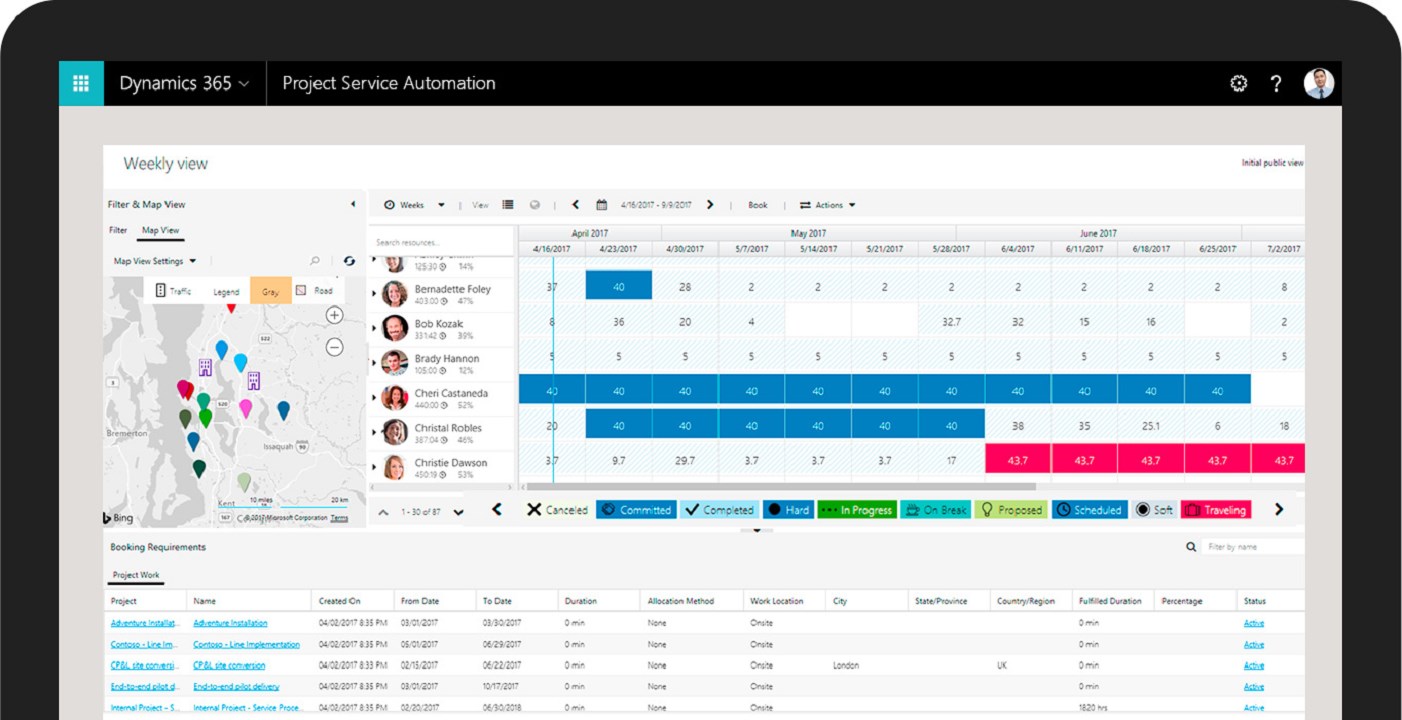Expand Cheri Castaneda resource row
1402x720 pixels.
pos(374,398)
